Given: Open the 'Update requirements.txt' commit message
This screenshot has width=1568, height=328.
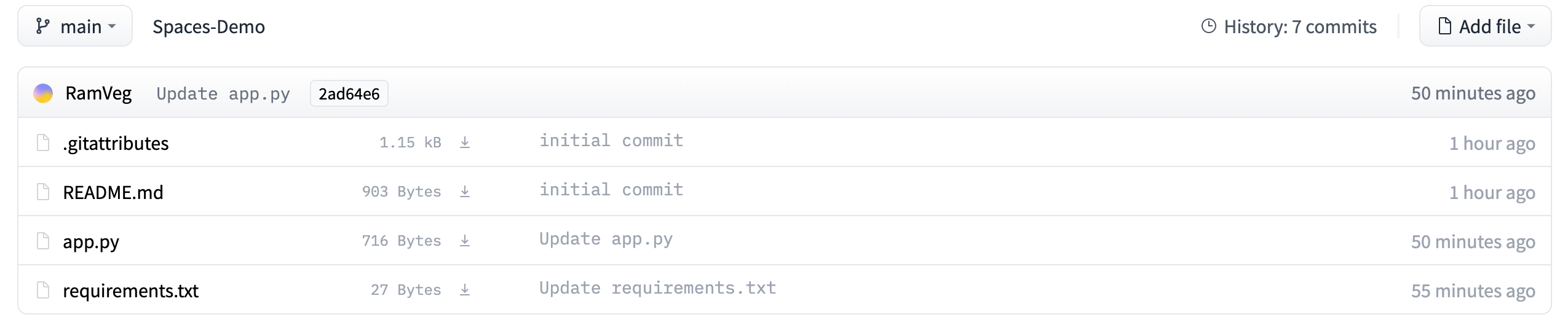Looking at the screenshot, I should tap(657, 288).
